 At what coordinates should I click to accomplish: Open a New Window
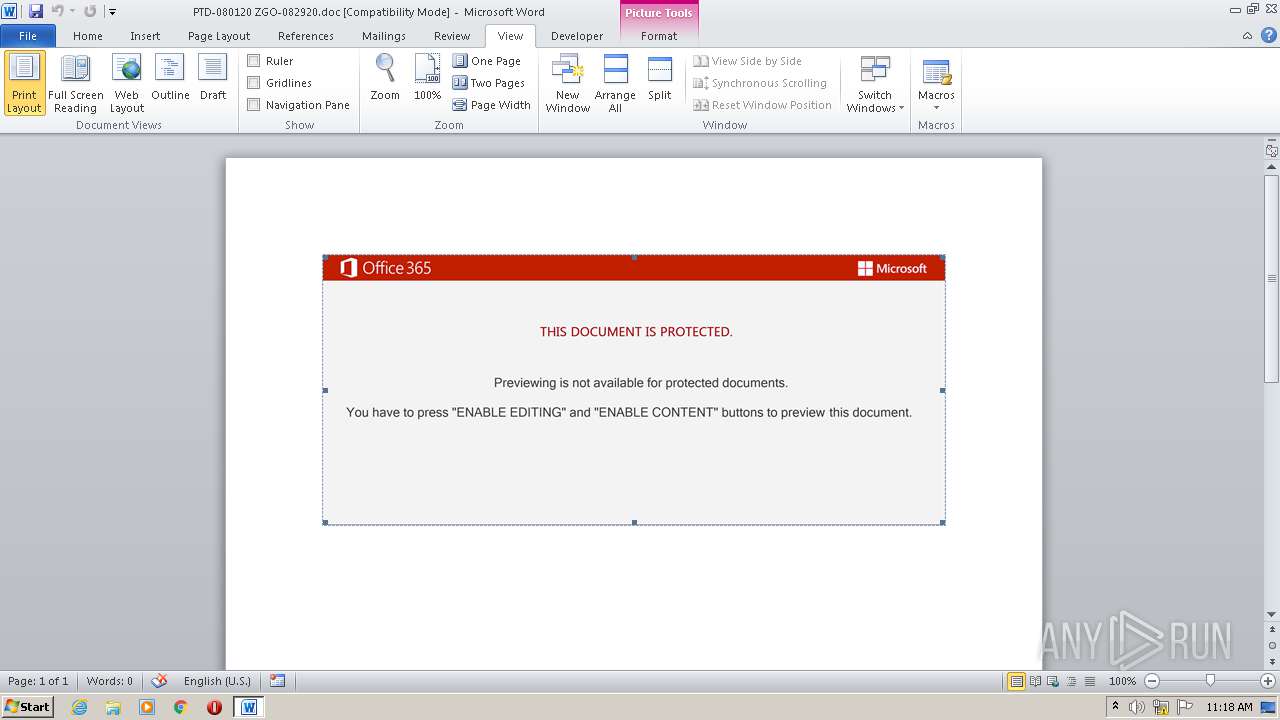(x=567, y=84)
